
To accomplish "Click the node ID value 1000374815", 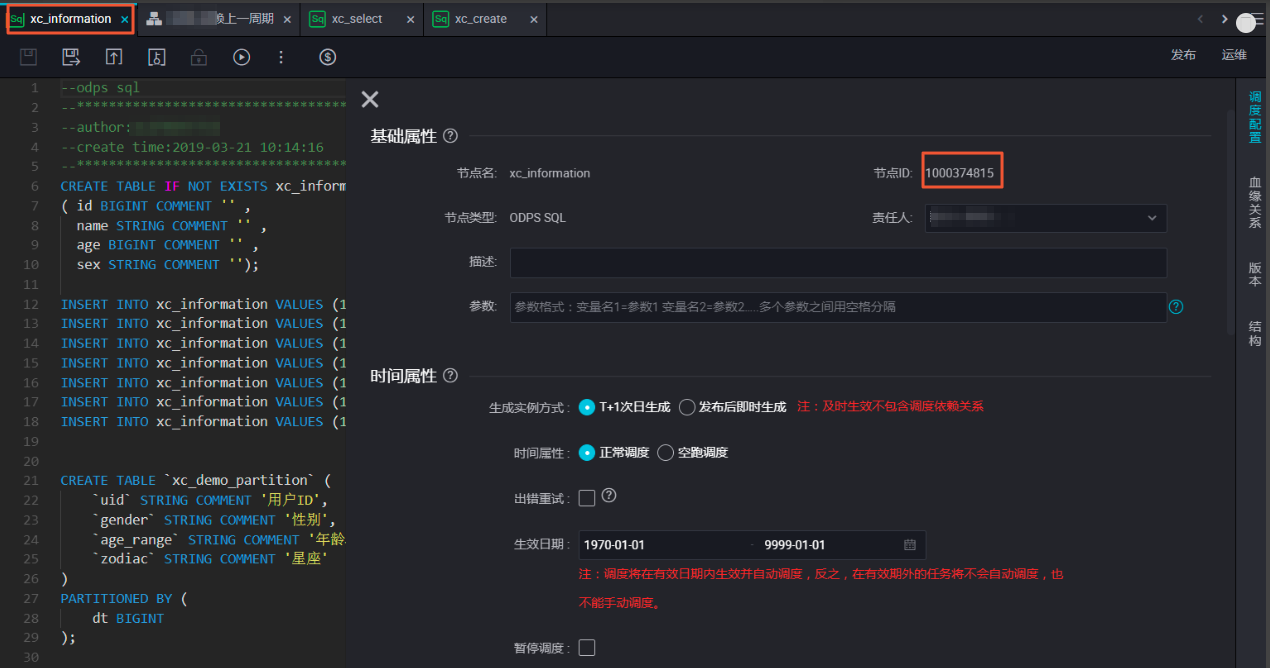I will pyautogui.click(x=959, y=173).
